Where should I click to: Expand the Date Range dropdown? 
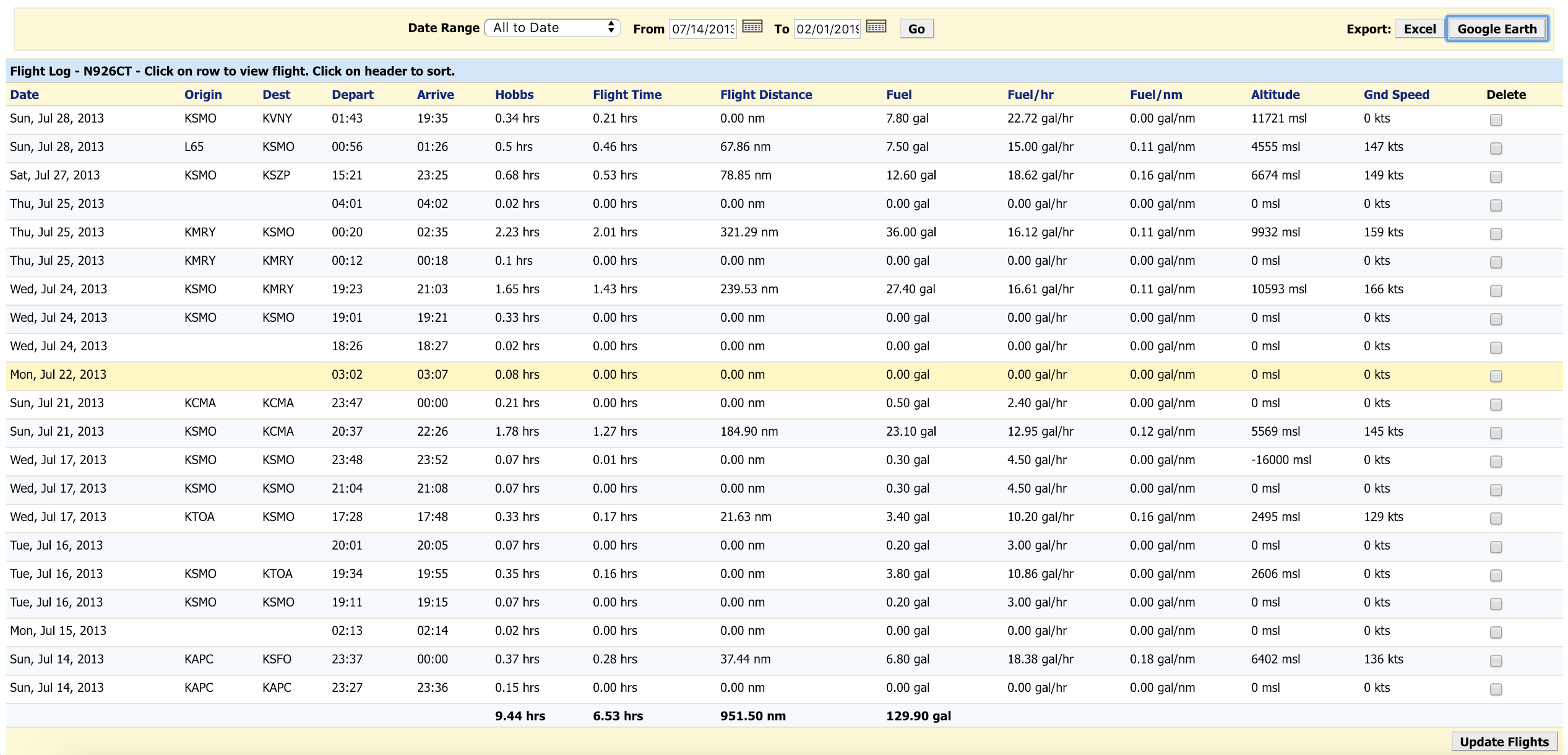point(553,28)
